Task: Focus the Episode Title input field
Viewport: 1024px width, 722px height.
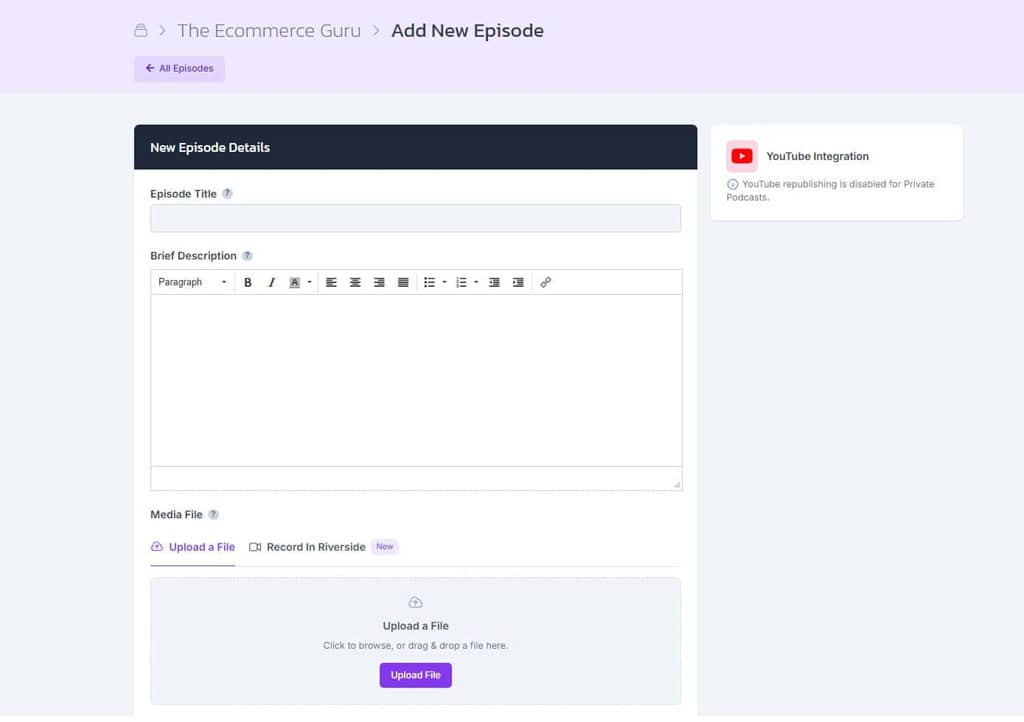Action: pos(415,218)
